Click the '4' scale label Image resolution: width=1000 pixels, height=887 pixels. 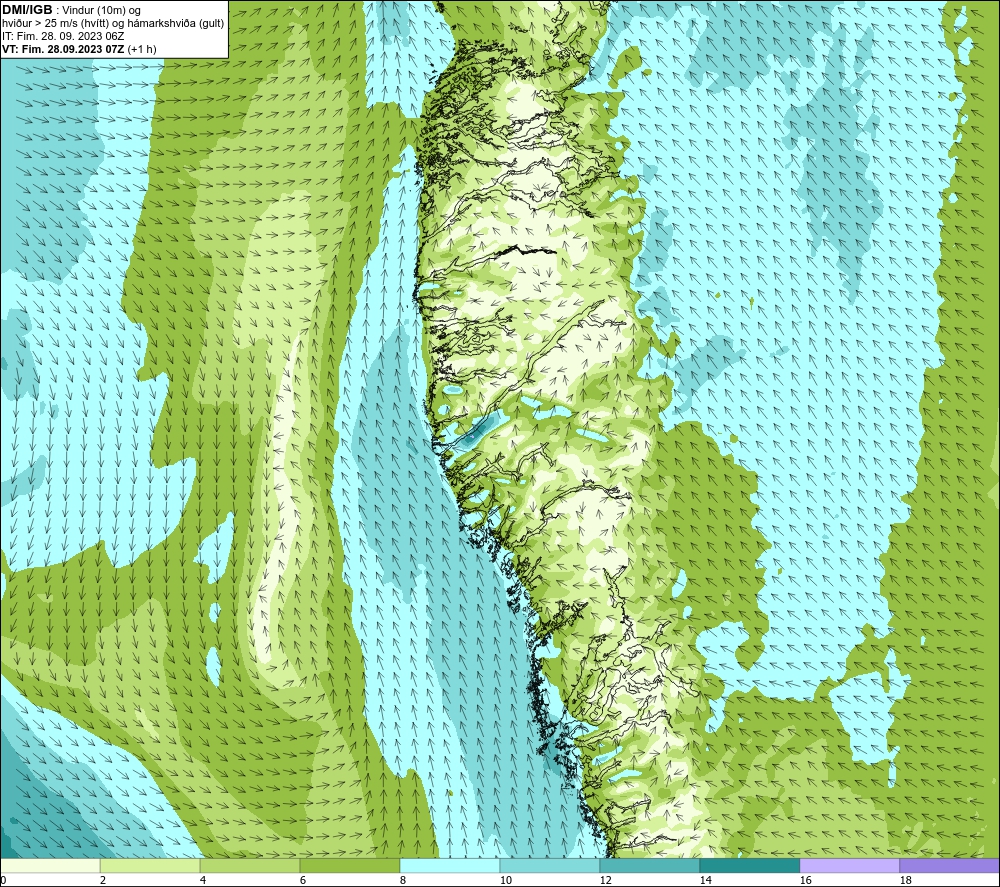tap(203, 880)
